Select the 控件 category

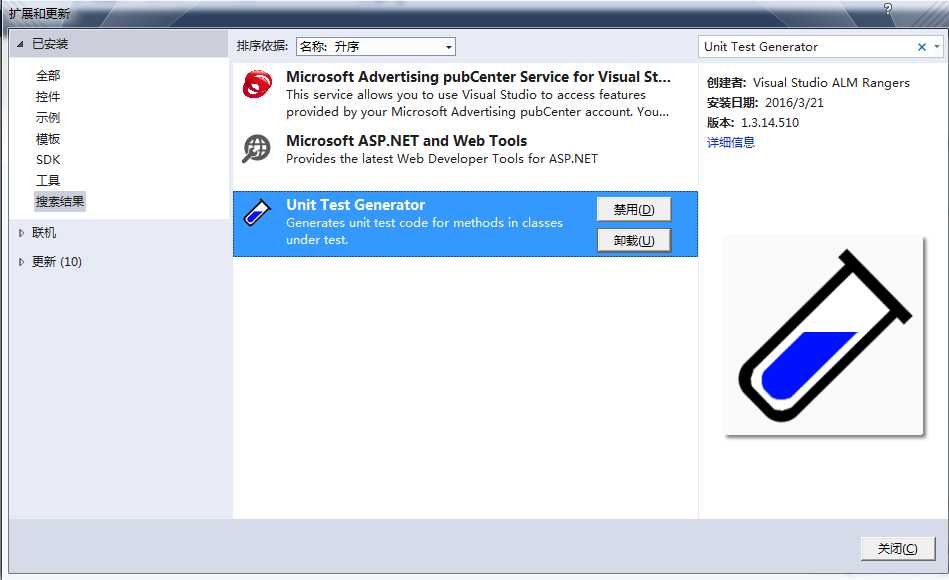pyautogui.click(x=48, y=97)
